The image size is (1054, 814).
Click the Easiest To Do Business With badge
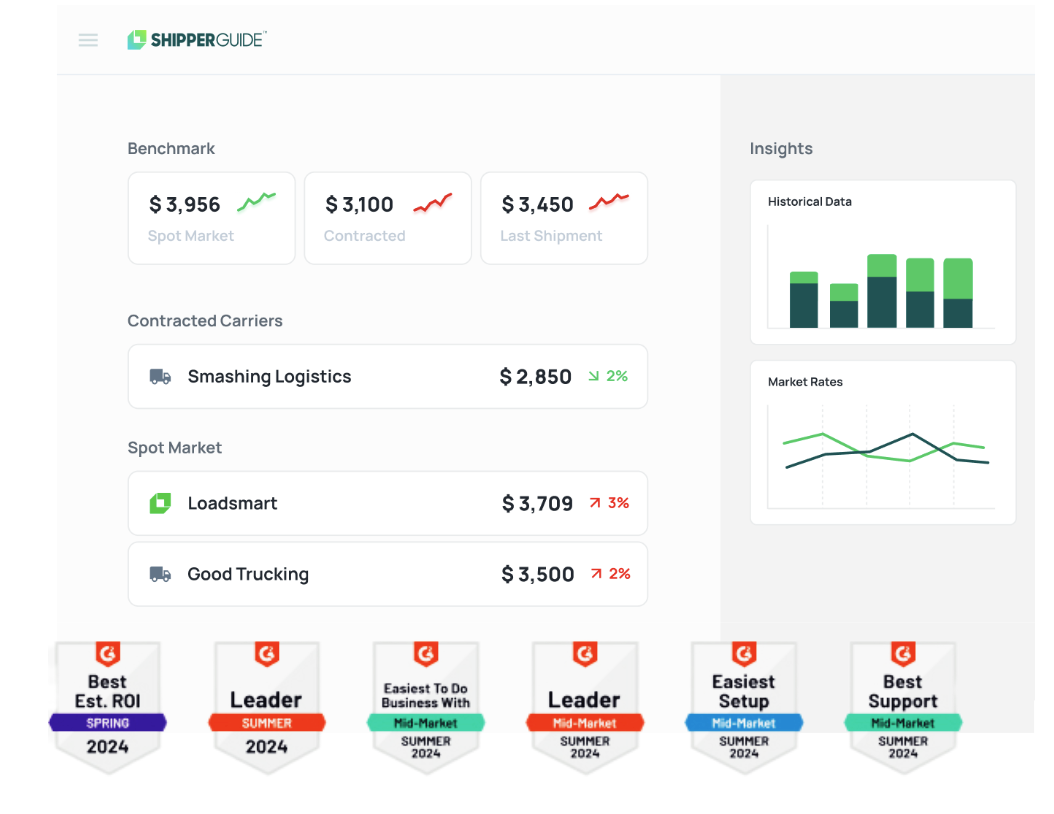click(x=425, y=706)
